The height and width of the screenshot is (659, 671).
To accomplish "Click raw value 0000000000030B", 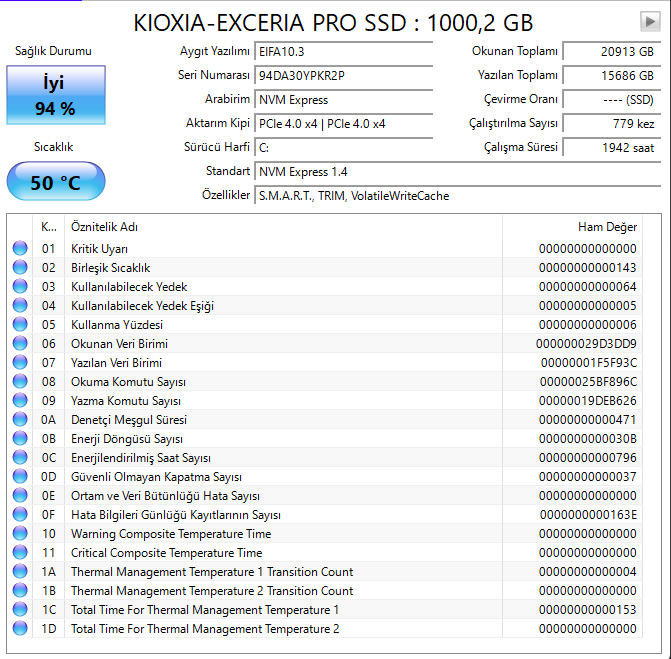I will pos(588,439).
